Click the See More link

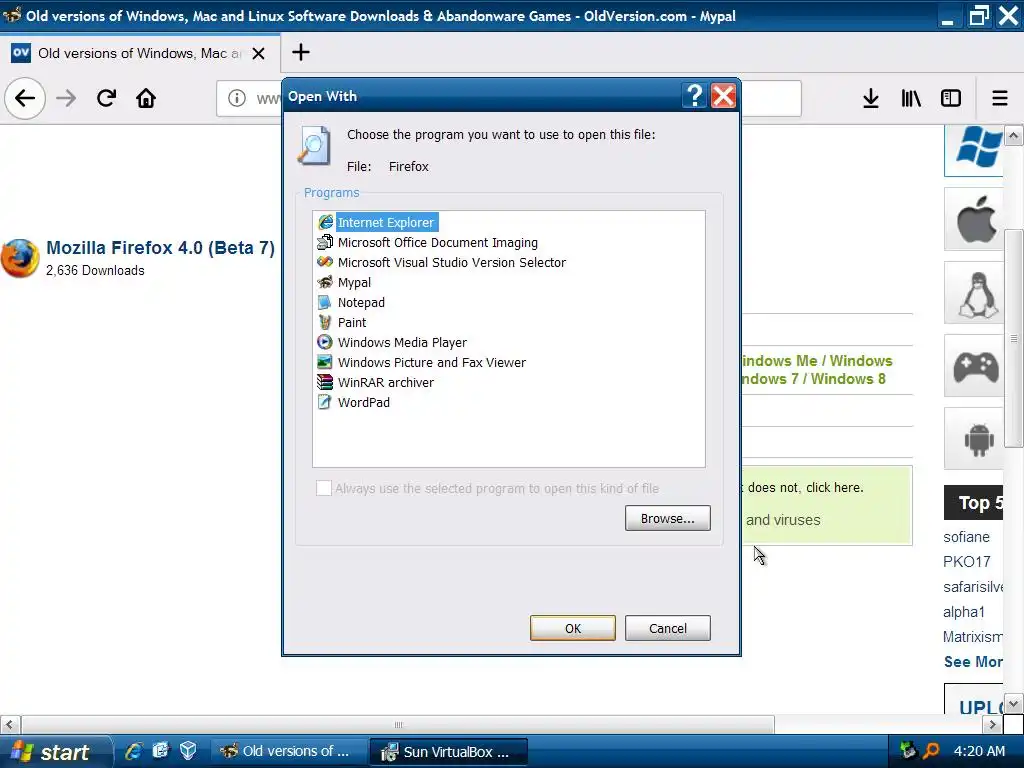point(972,662)
